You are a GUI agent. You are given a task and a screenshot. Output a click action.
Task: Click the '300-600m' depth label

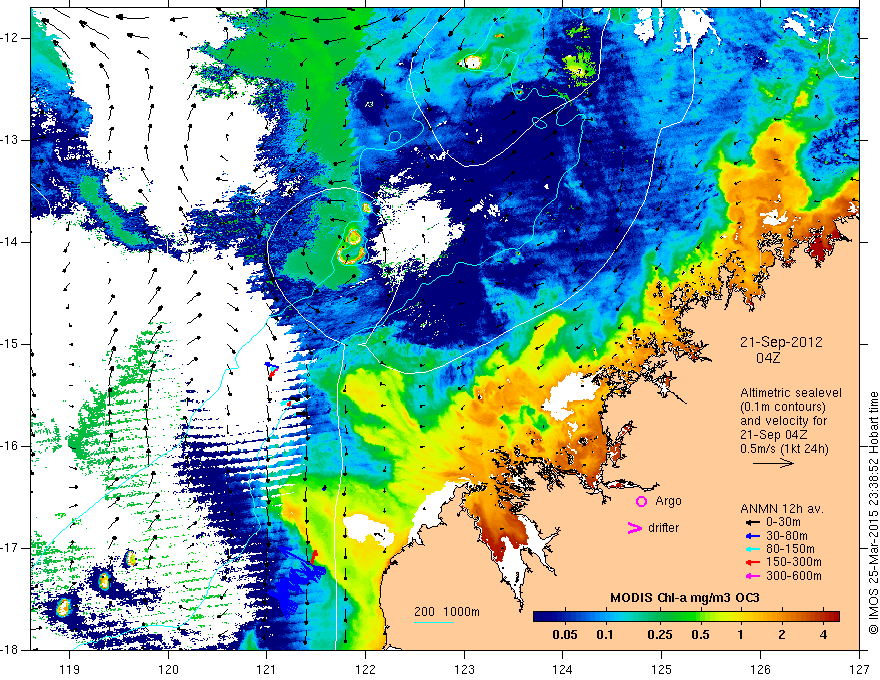(794, 576)
